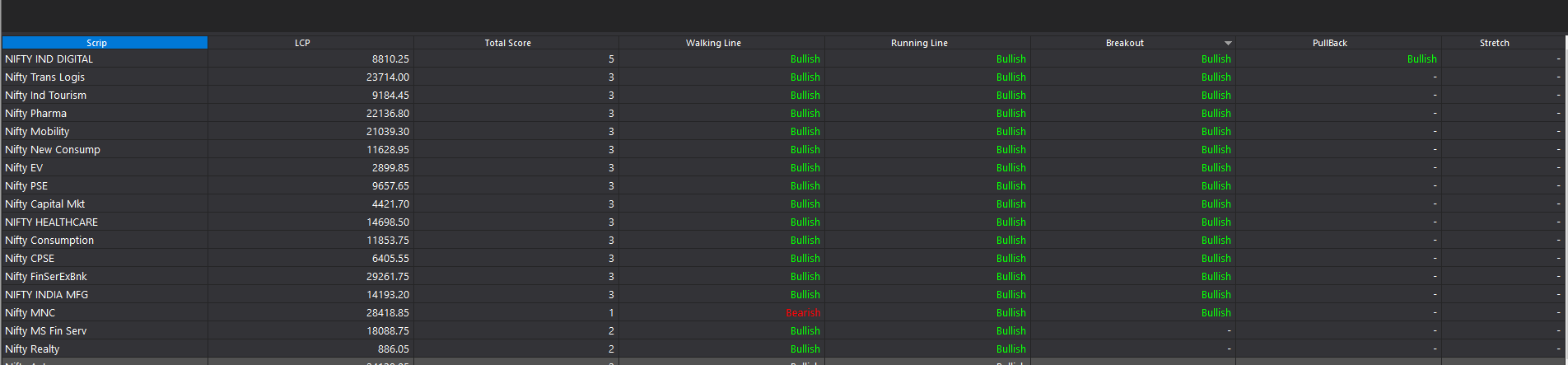1568x365 pixels.
Task: Select the Nifty Pharma scrip
Action: (35, 113)
